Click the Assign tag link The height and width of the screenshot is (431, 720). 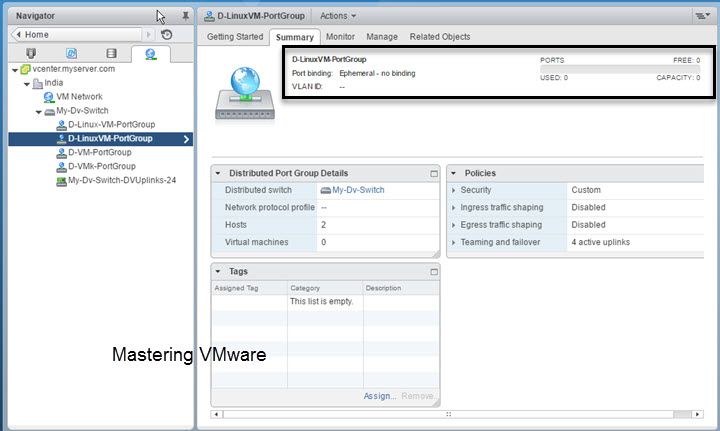pyautogui.click(x=380, y=396)
